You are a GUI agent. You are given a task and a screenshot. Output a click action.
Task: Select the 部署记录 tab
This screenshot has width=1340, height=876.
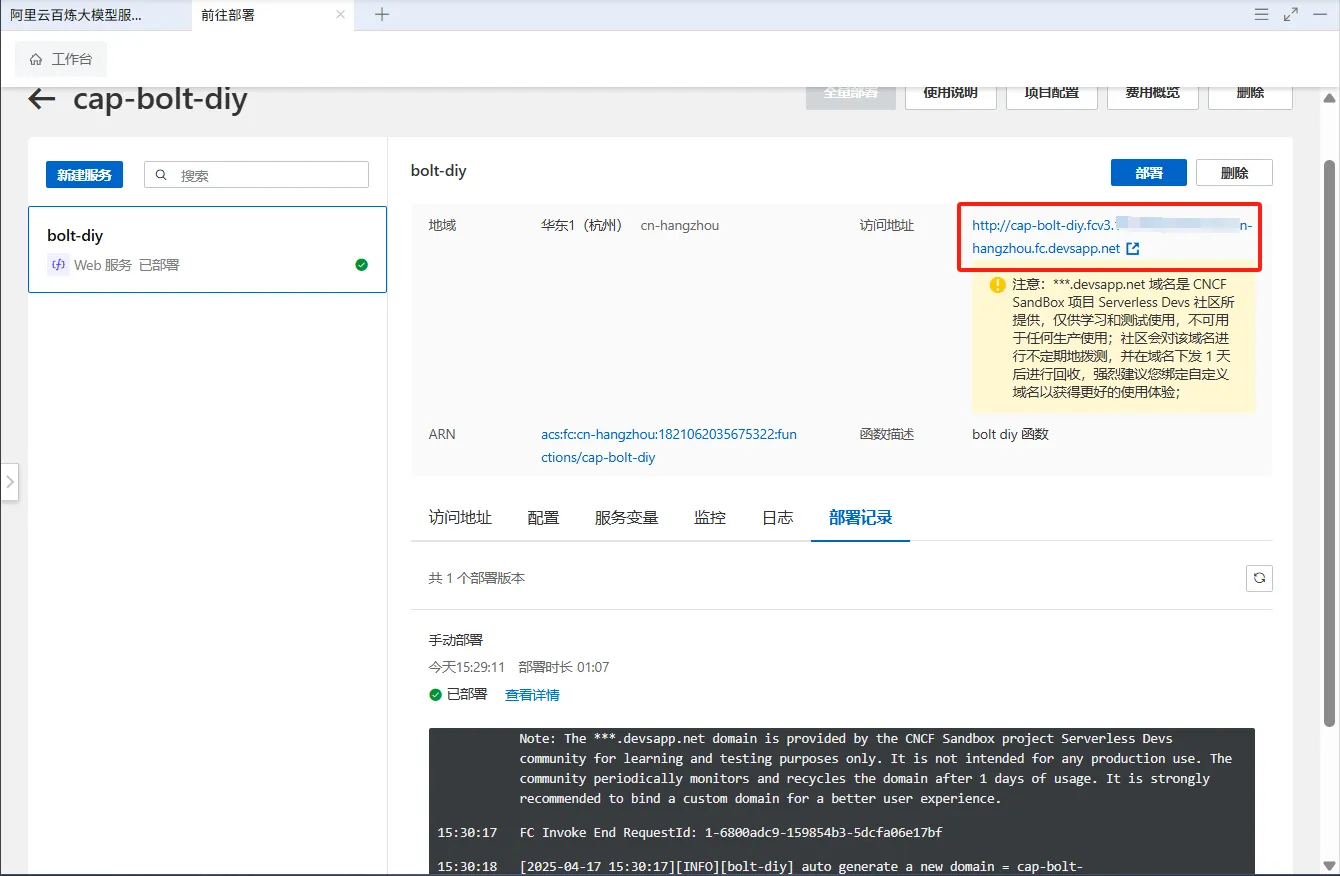pyautogui.click(x=860, y=517)
